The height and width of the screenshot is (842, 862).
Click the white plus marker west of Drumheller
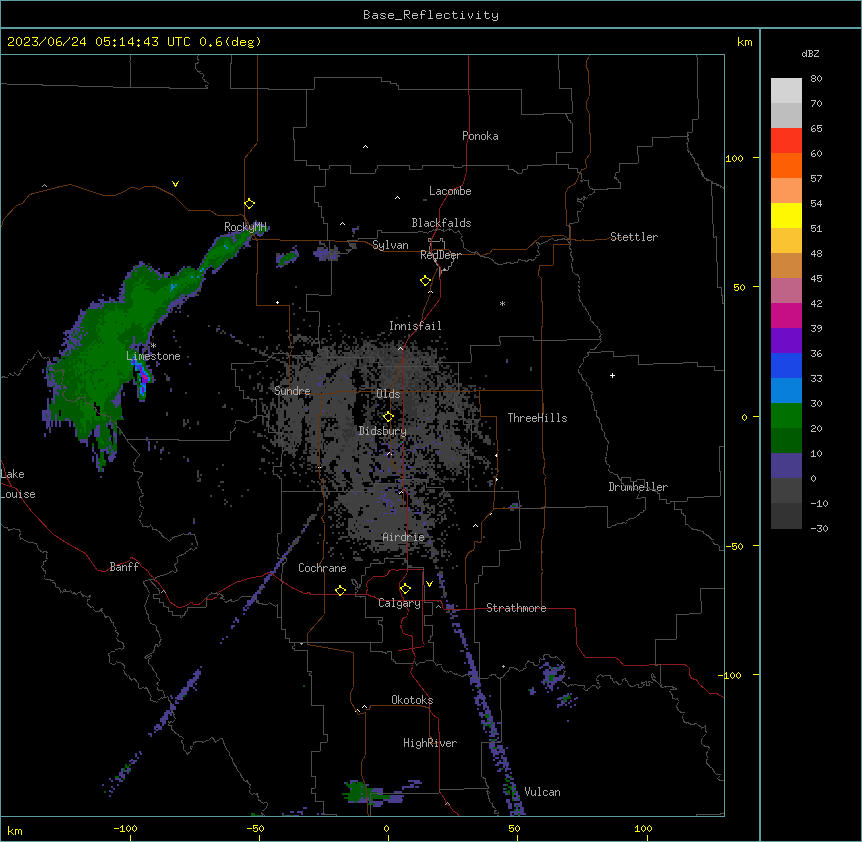tap(612, 375)
